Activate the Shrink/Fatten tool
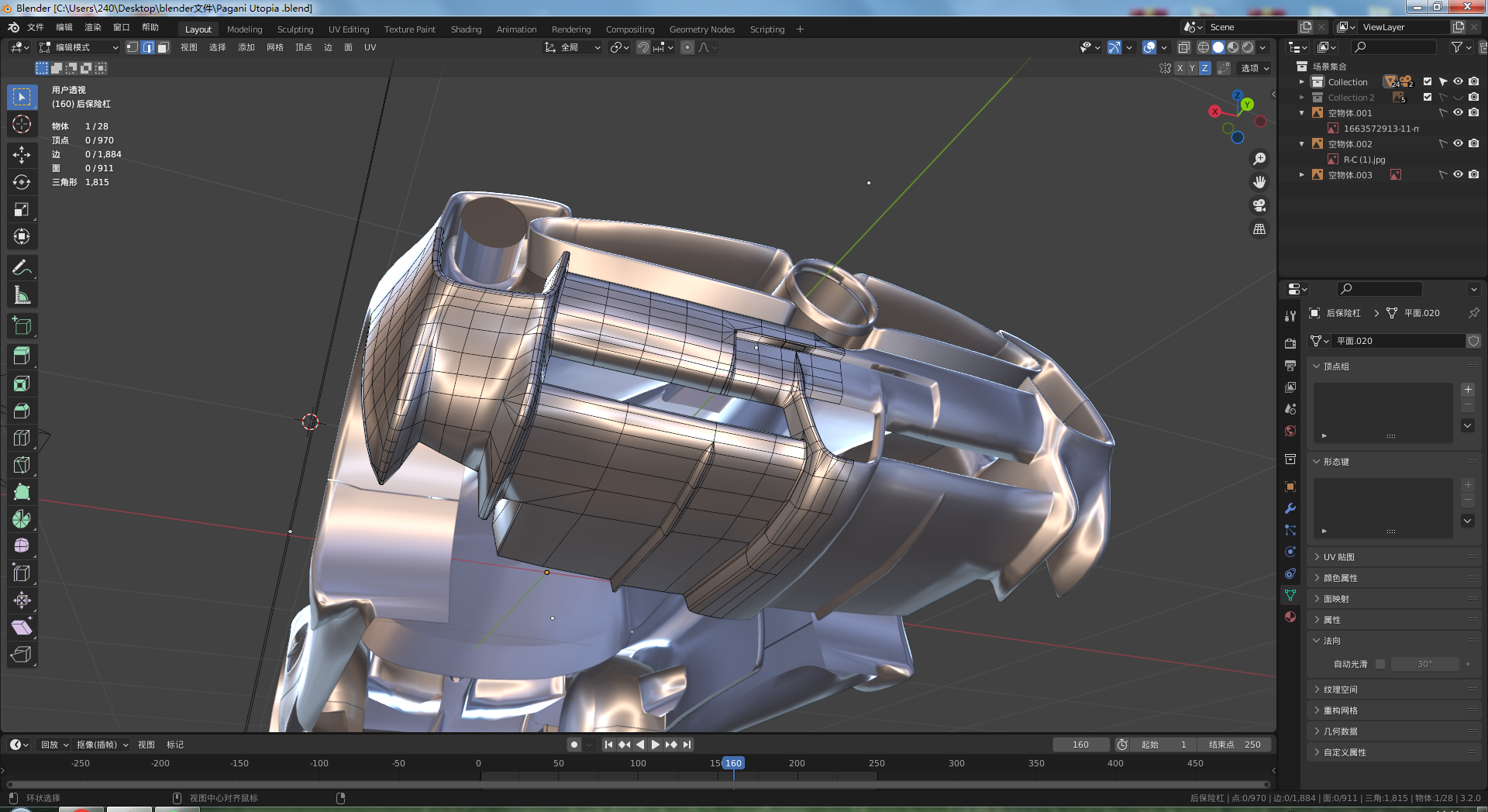 point(22,600)
